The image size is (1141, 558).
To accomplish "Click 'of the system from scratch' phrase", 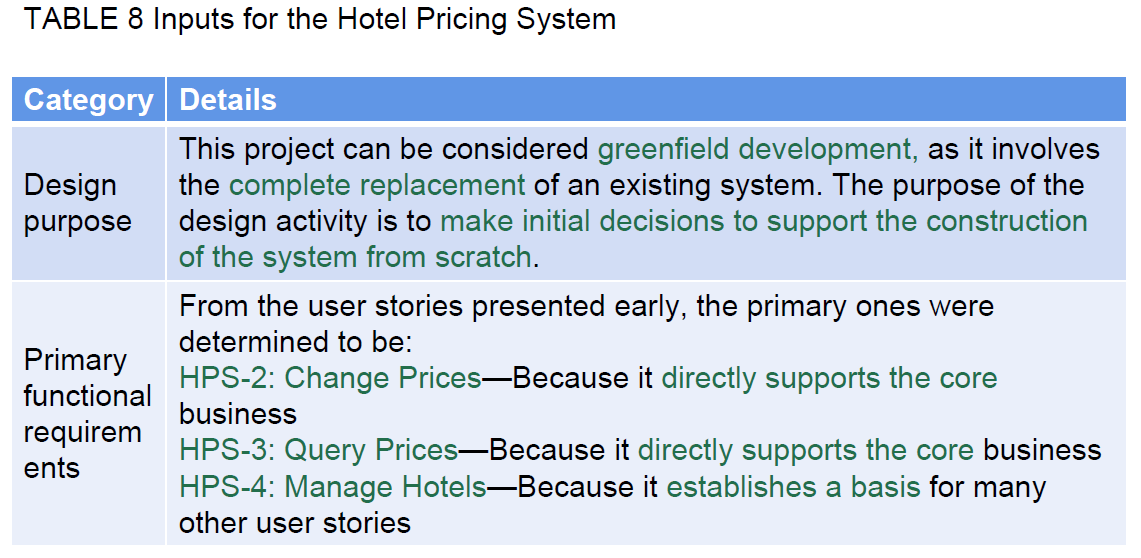I will [356, 257].
